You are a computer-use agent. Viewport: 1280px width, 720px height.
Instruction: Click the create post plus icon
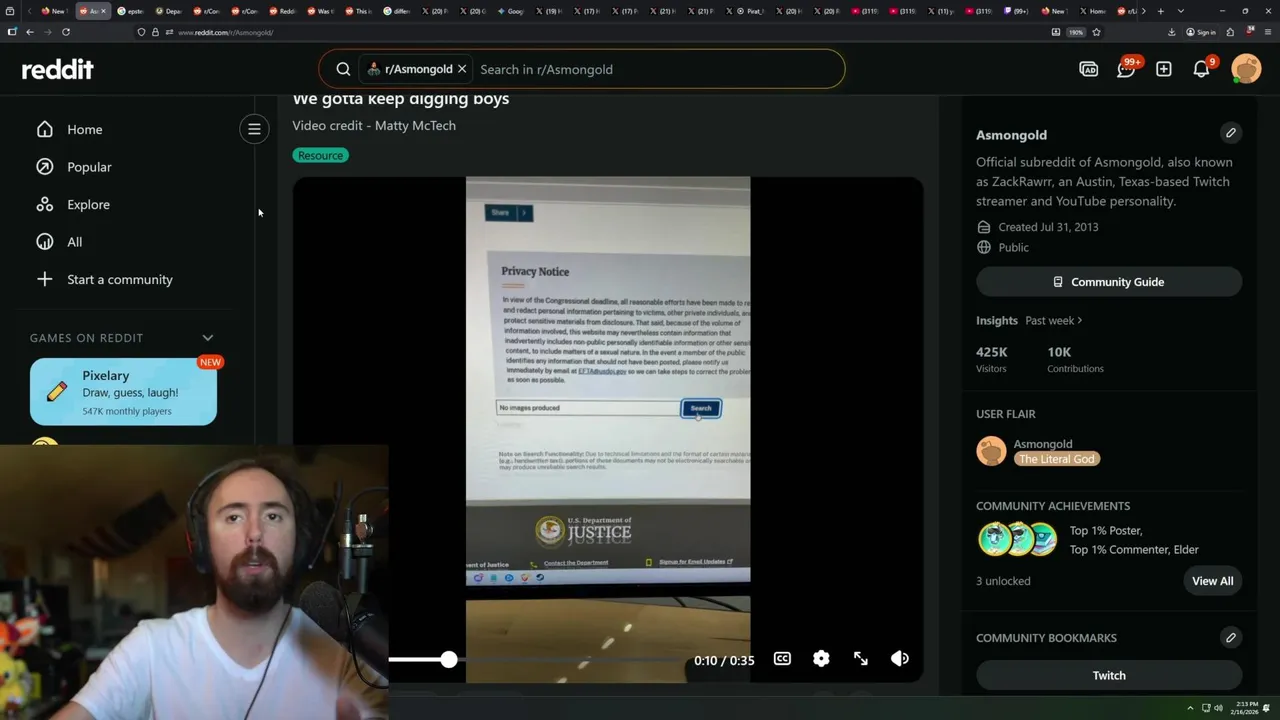tap(1164, 69)
